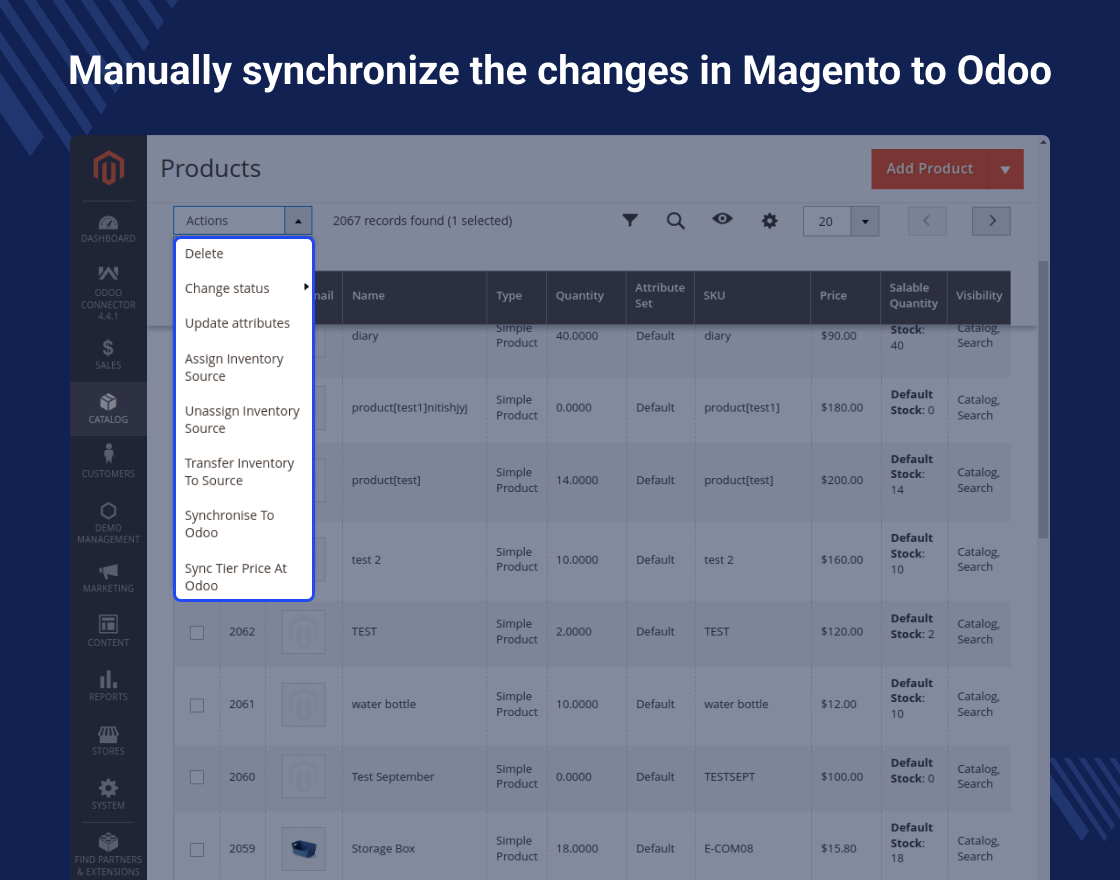
Task: Tick checkbox for product 2059 Storage Box
Action: point(197,849)
